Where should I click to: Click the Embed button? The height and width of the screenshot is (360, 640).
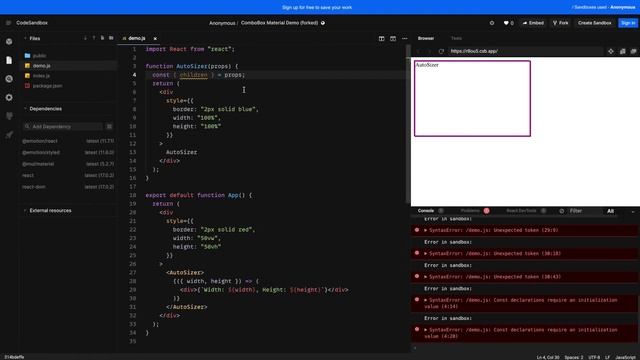(x=533, y=23)
